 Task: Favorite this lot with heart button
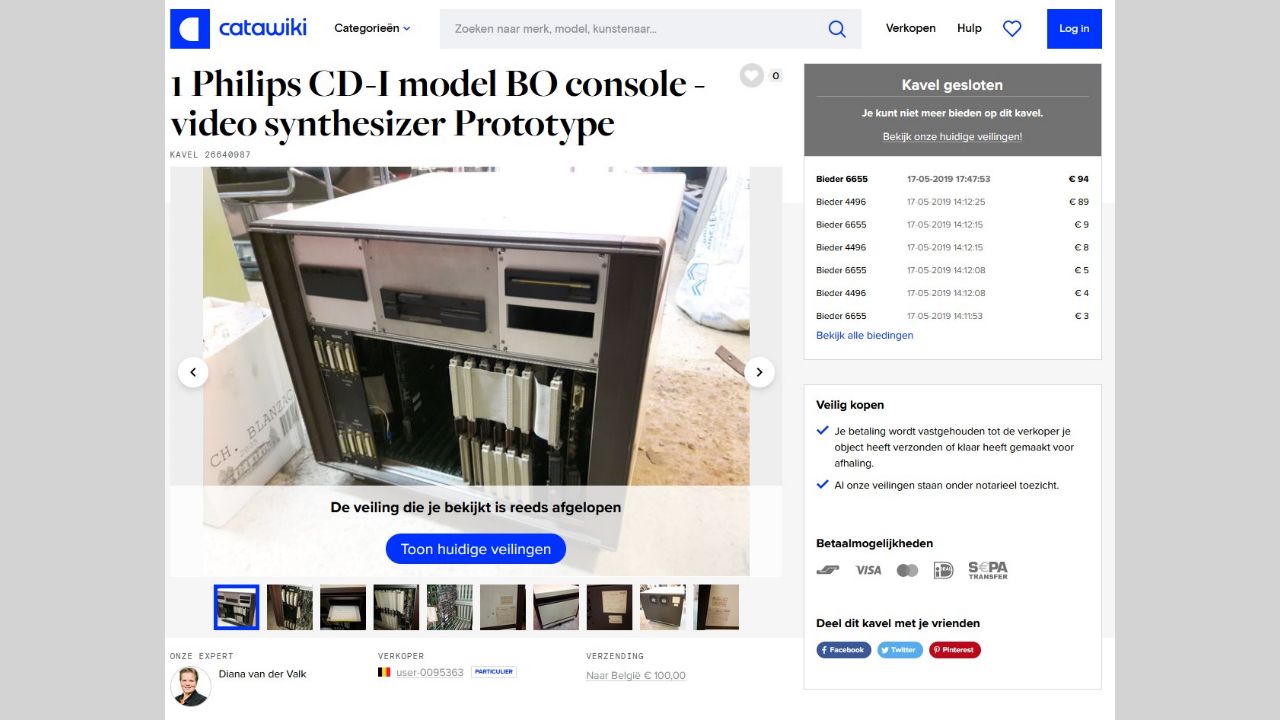(x=752, y=75)
